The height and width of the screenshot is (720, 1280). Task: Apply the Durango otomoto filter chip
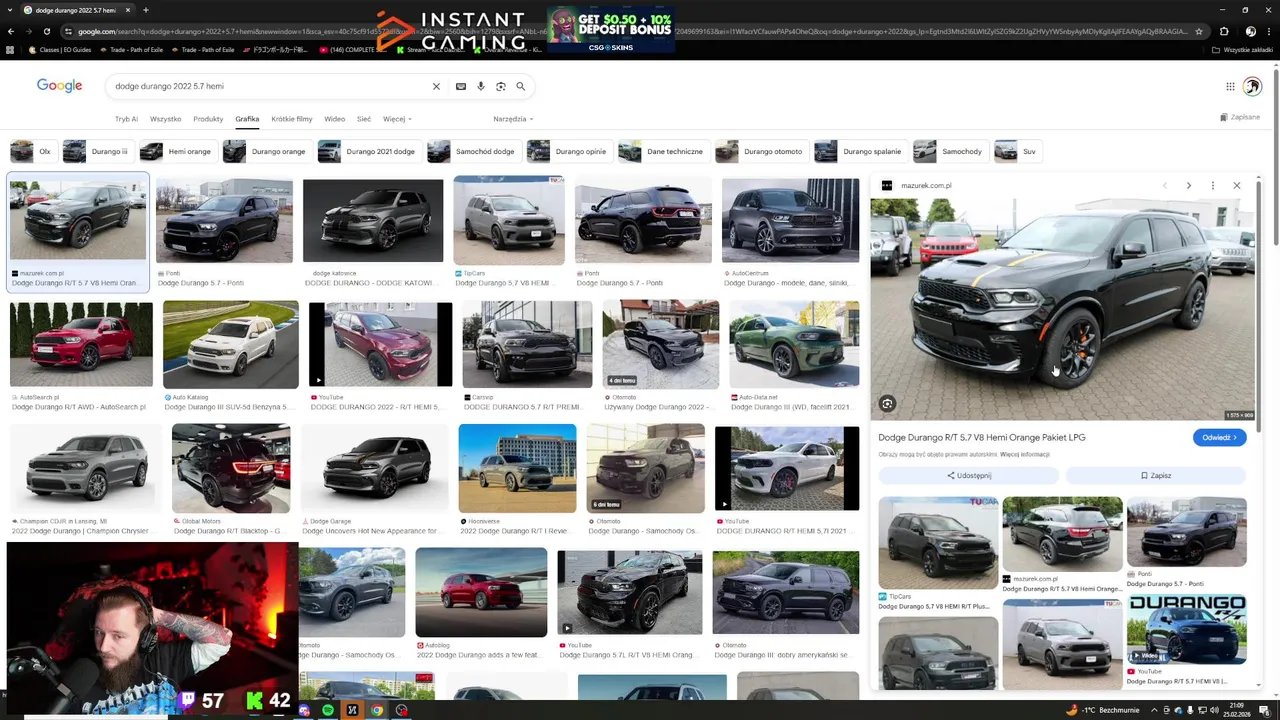(760, 151)
